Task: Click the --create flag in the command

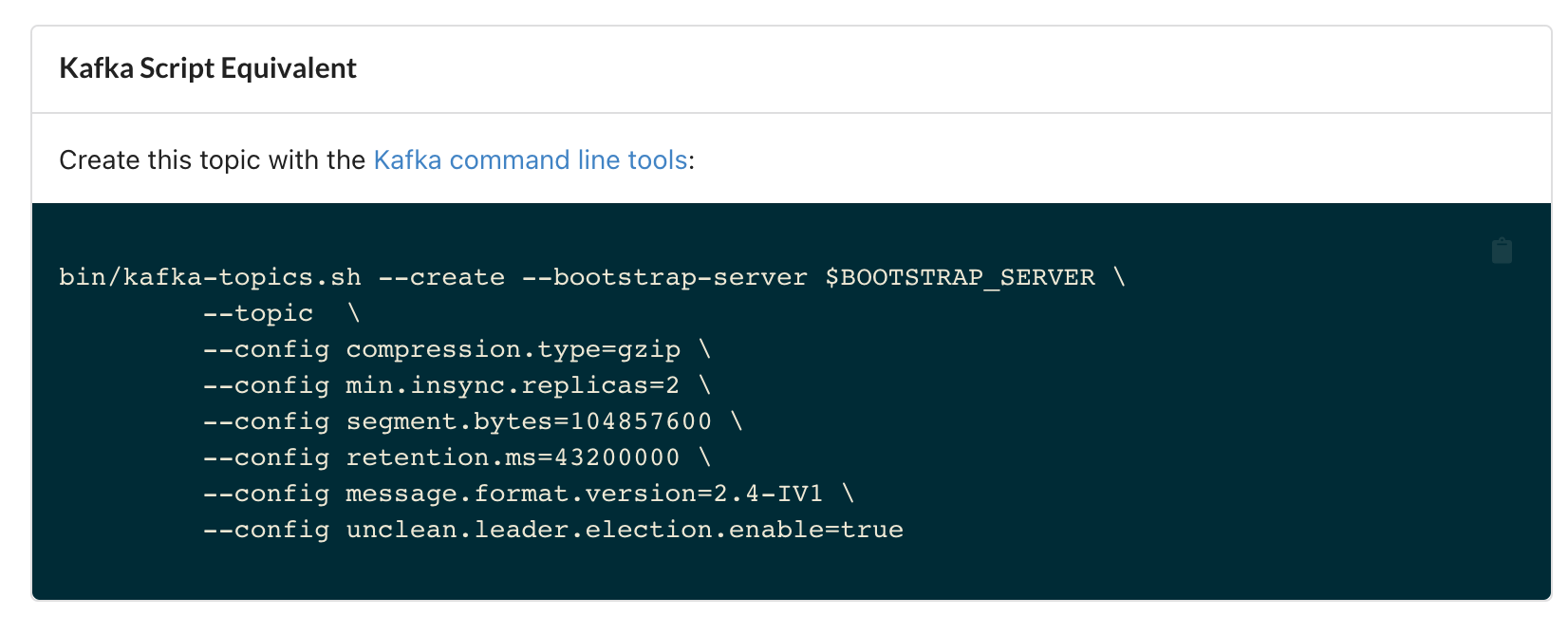Action: (x=441, y=277)
